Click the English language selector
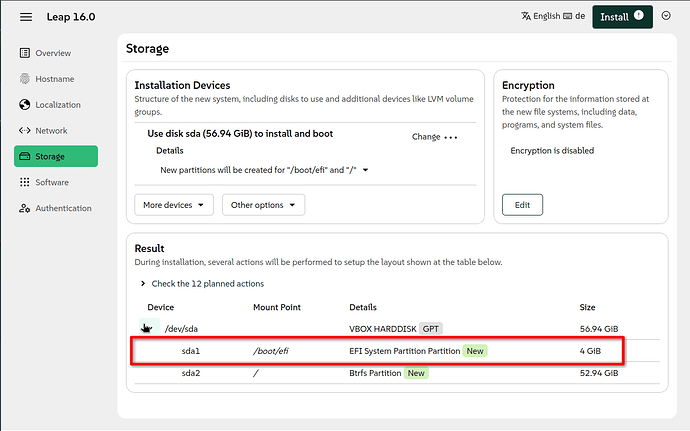Image resolution: width=690 pixels, height=431 pixels. 547,16
